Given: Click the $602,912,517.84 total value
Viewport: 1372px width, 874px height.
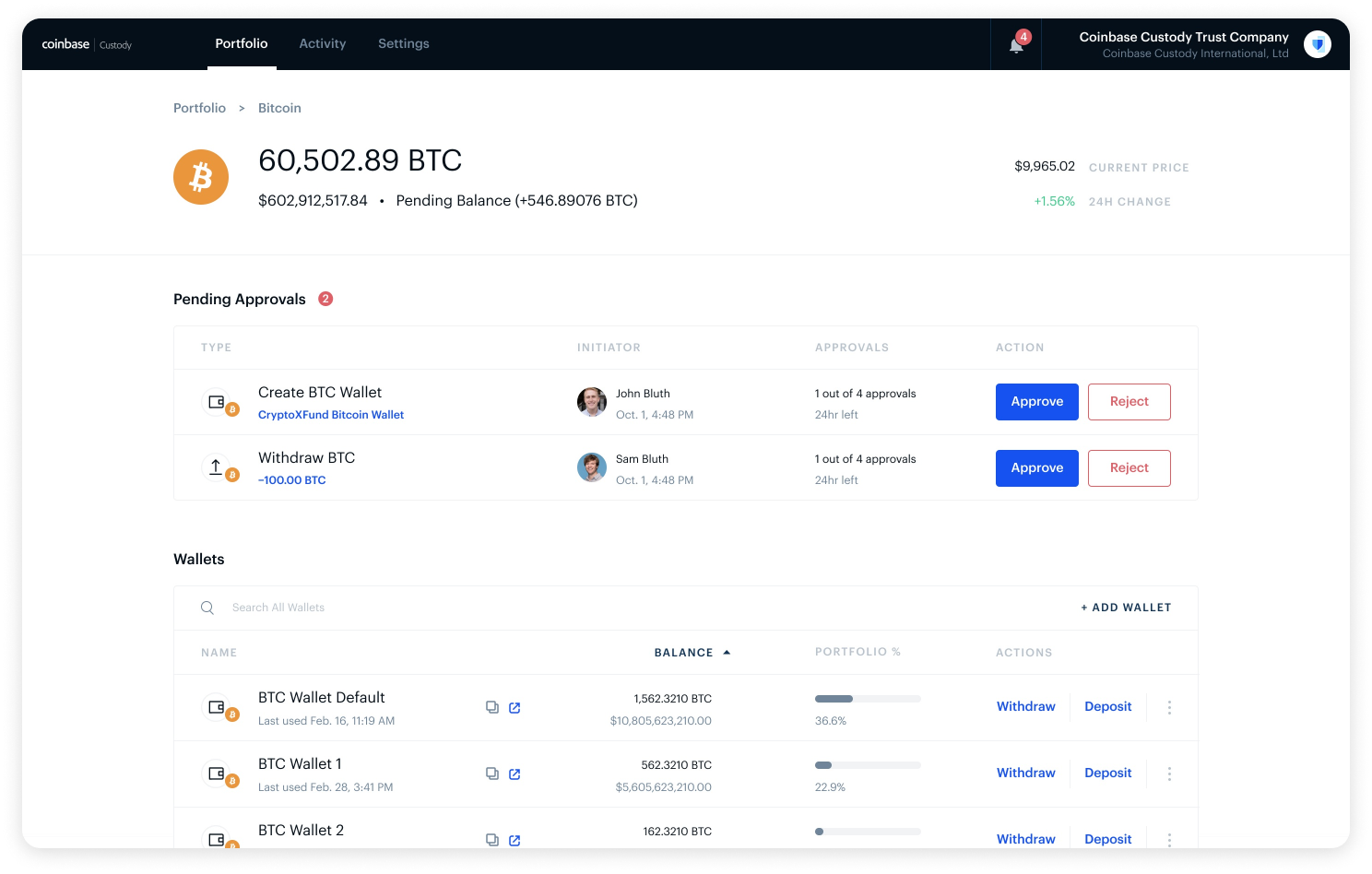Looking at the screenshot, I should click(313, 201).
